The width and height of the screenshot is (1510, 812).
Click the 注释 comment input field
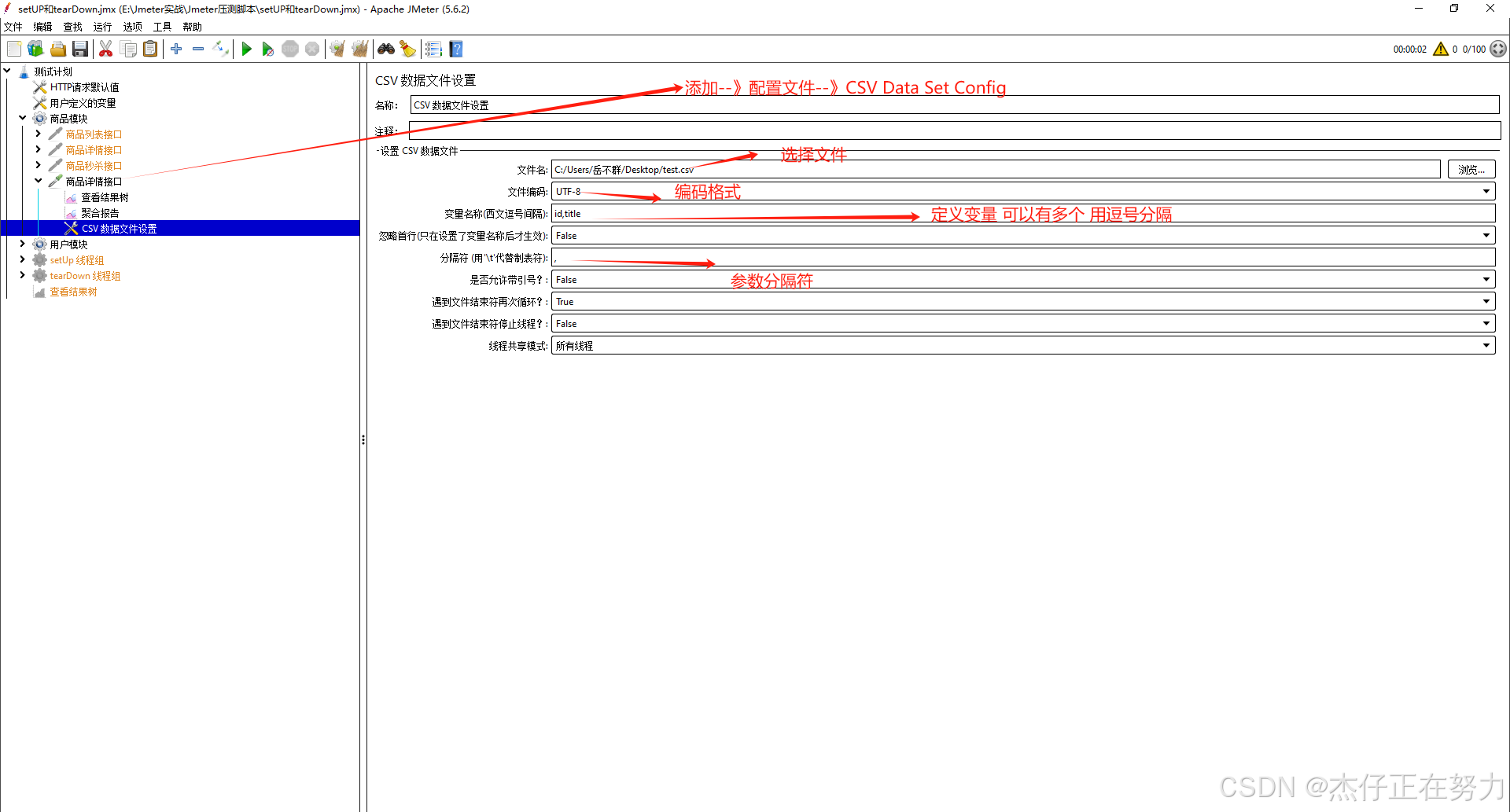point(955,130)
